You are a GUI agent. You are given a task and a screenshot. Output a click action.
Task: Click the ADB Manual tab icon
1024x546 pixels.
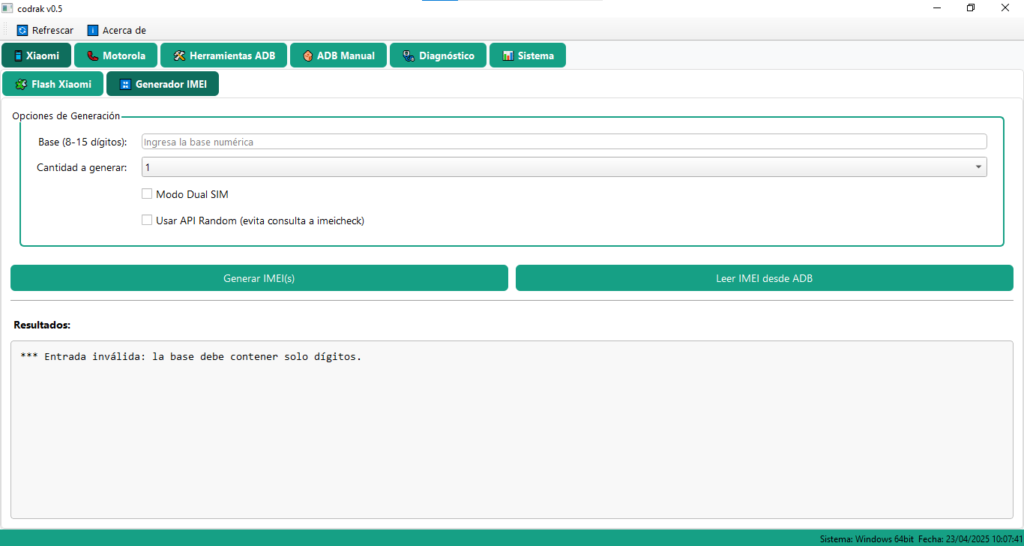(308, 56)
